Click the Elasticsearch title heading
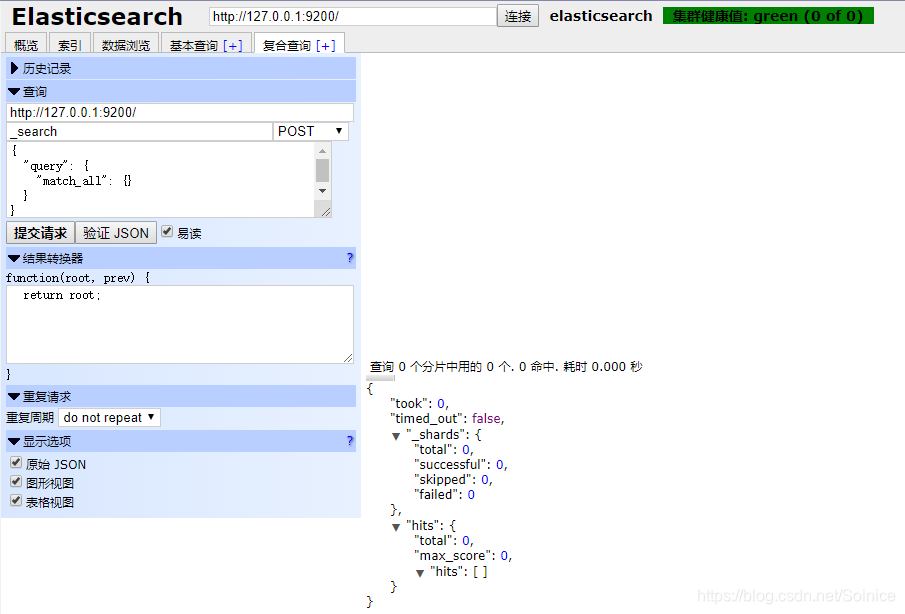Viewport: 905px width, 614px height. tap(97, 17)
